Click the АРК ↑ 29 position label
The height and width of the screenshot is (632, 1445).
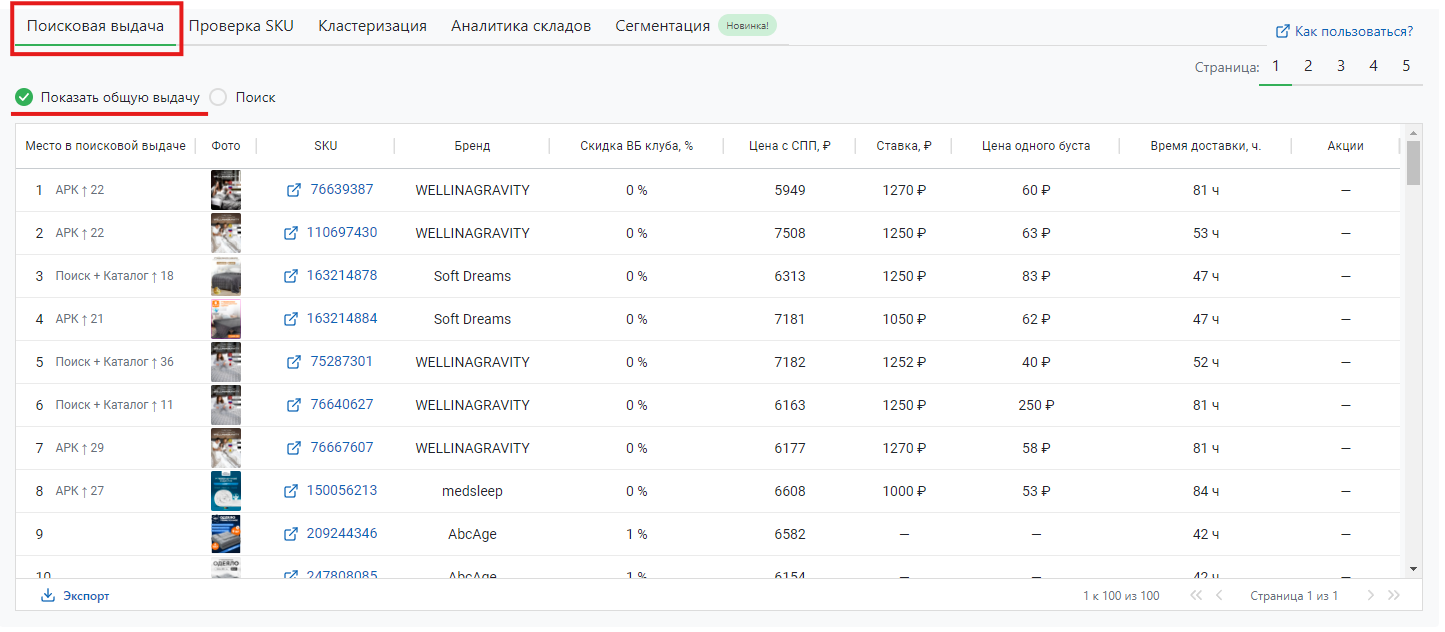[80, 448]
